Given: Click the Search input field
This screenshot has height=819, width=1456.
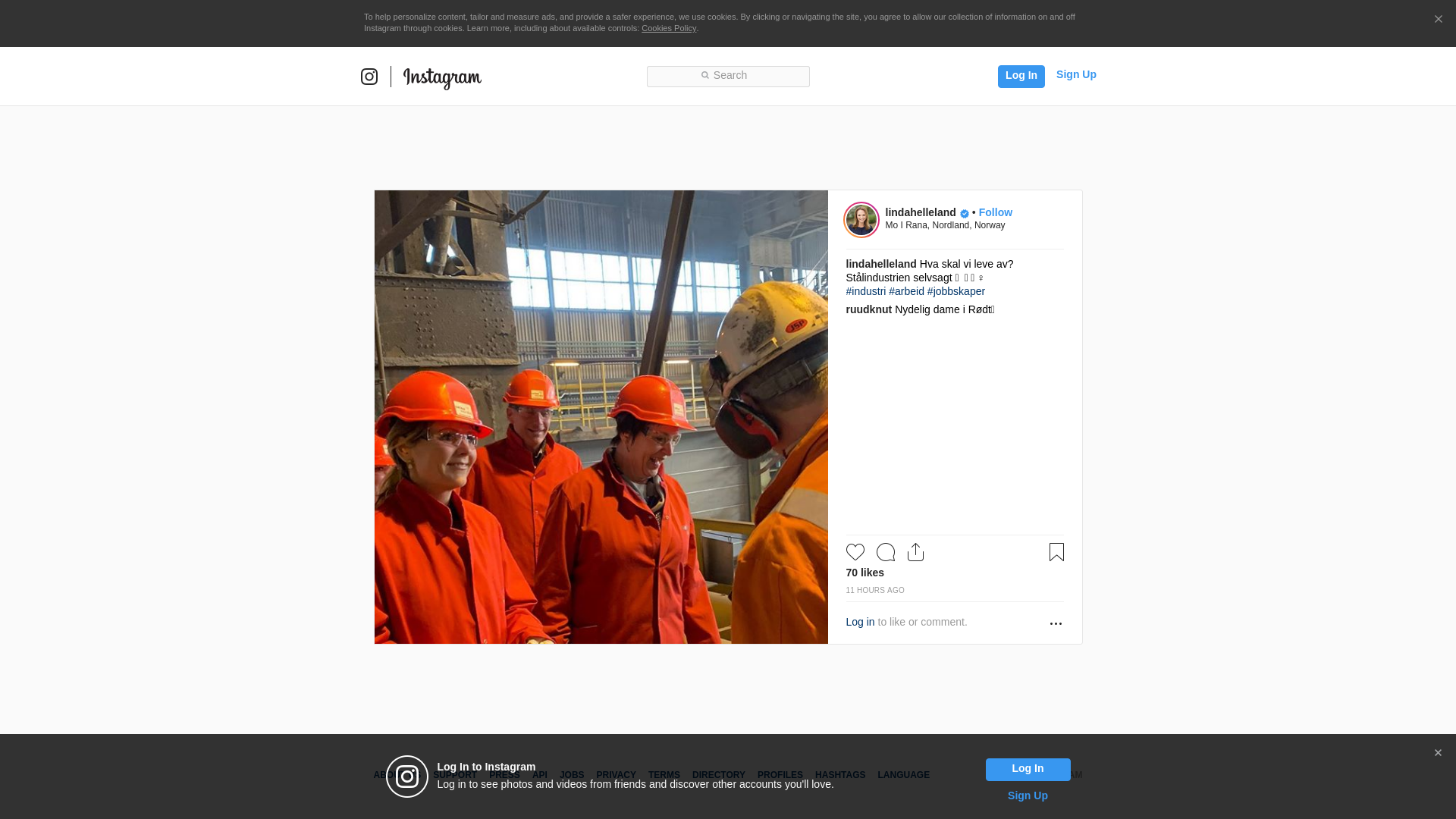Looking at the screenshot, I should click(728, 76).
